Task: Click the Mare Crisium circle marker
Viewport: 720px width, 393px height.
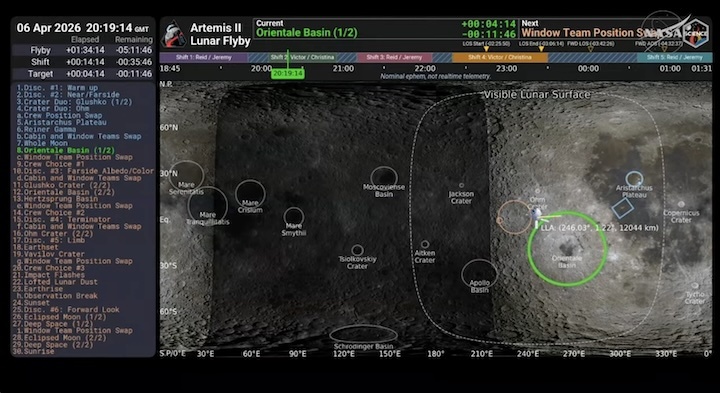Action: 250,193
